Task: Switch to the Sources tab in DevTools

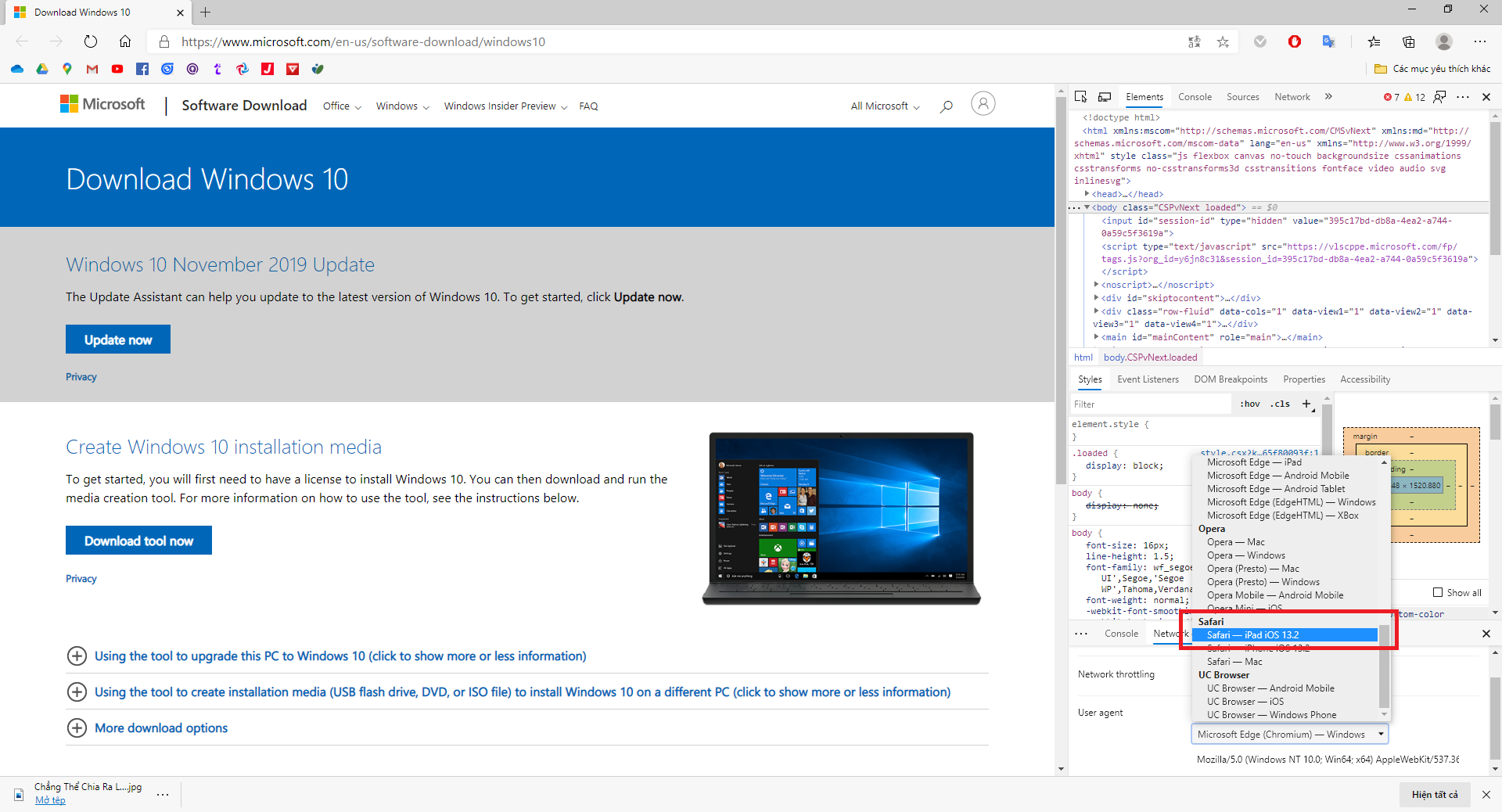Action: pyautogui.click(x=1242, y=97)
